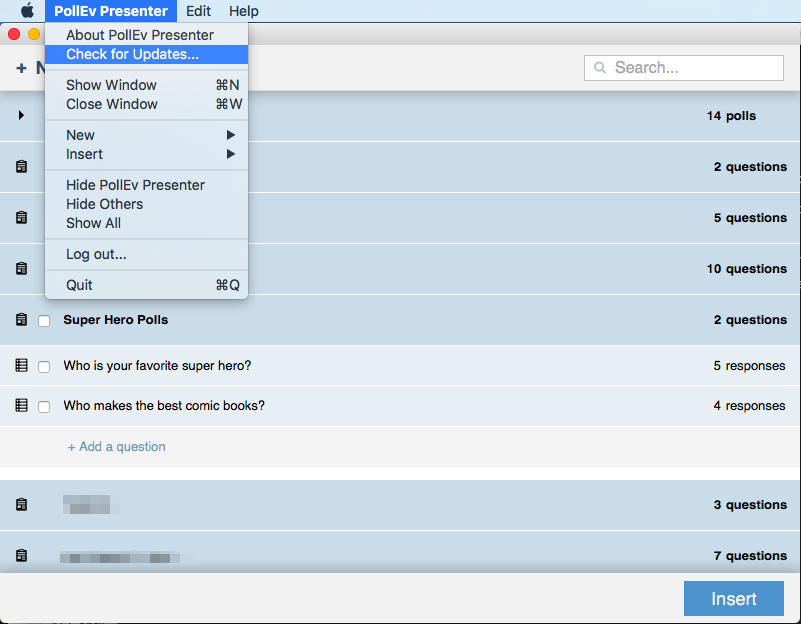This screenshot has height=624, width=801.
Task: Expand the 14 polls group triangle
Action: [x=21, y=115]
